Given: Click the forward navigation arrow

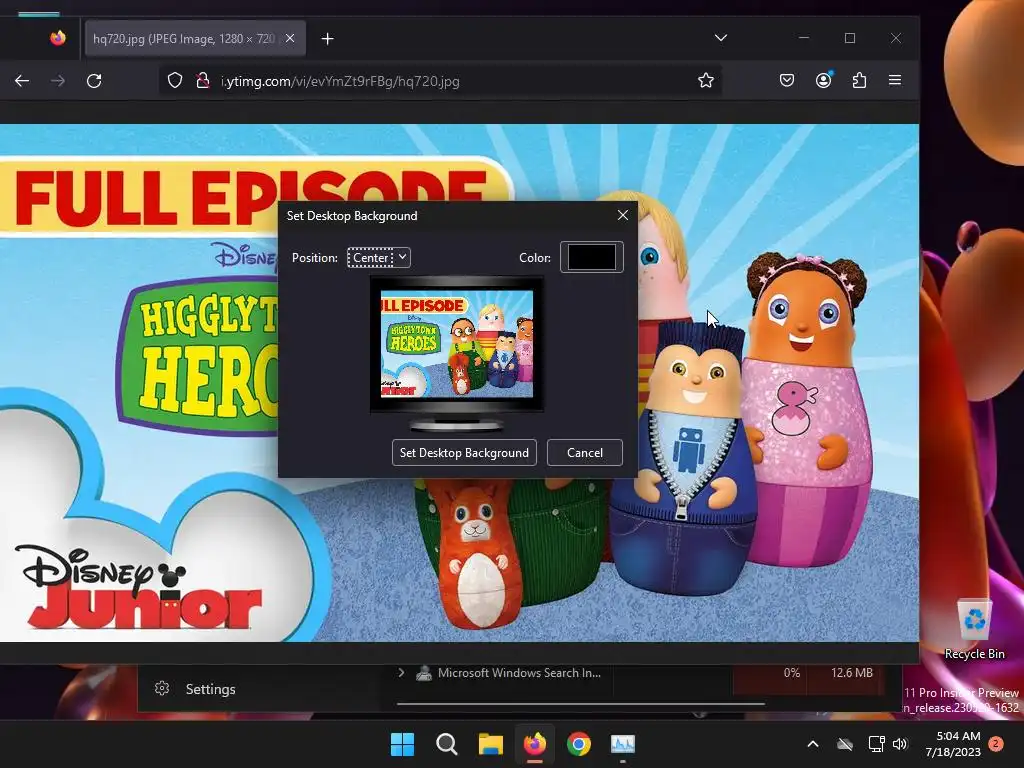Looking at the screenshot, I should point(58,80).
